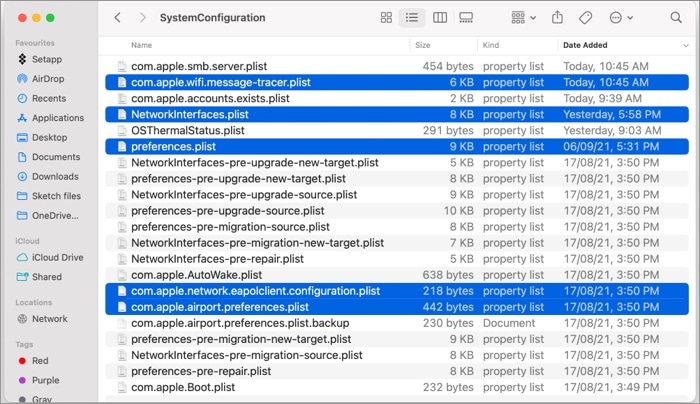Select preferences-pre-migration-new-target.plist

397,340
